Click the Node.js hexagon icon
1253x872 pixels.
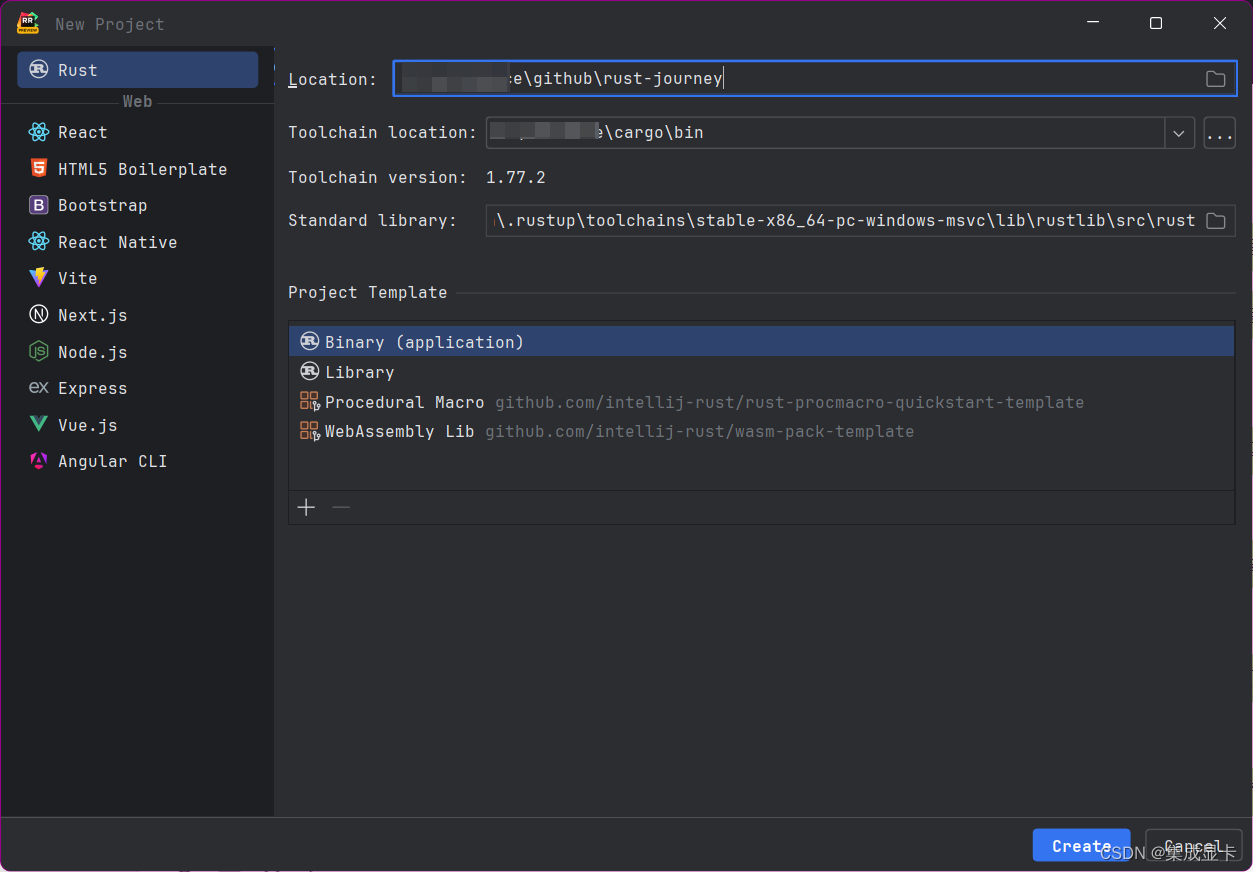[x=39, y=352]
